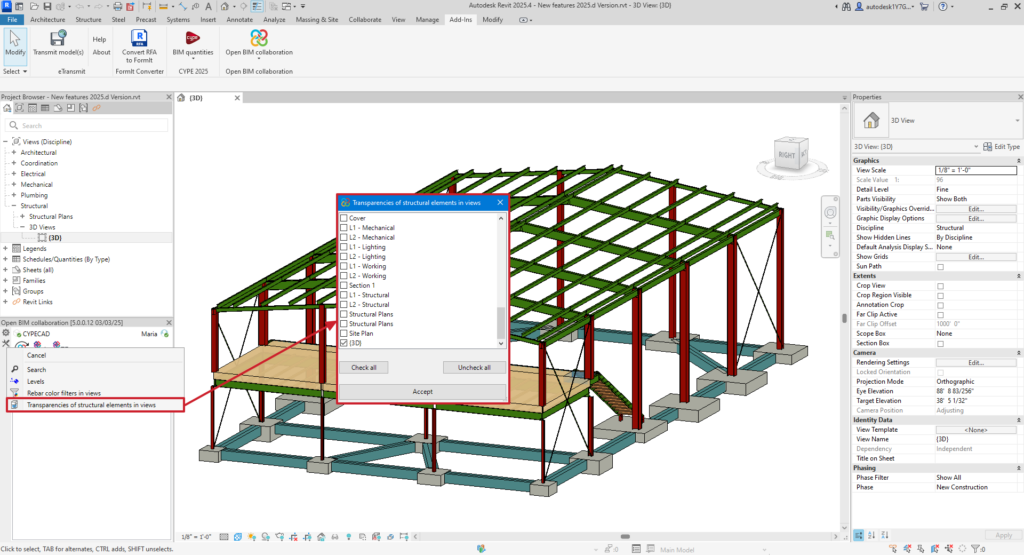
Task: Check the Cover checkbox
Action: (x=344, y=218)
